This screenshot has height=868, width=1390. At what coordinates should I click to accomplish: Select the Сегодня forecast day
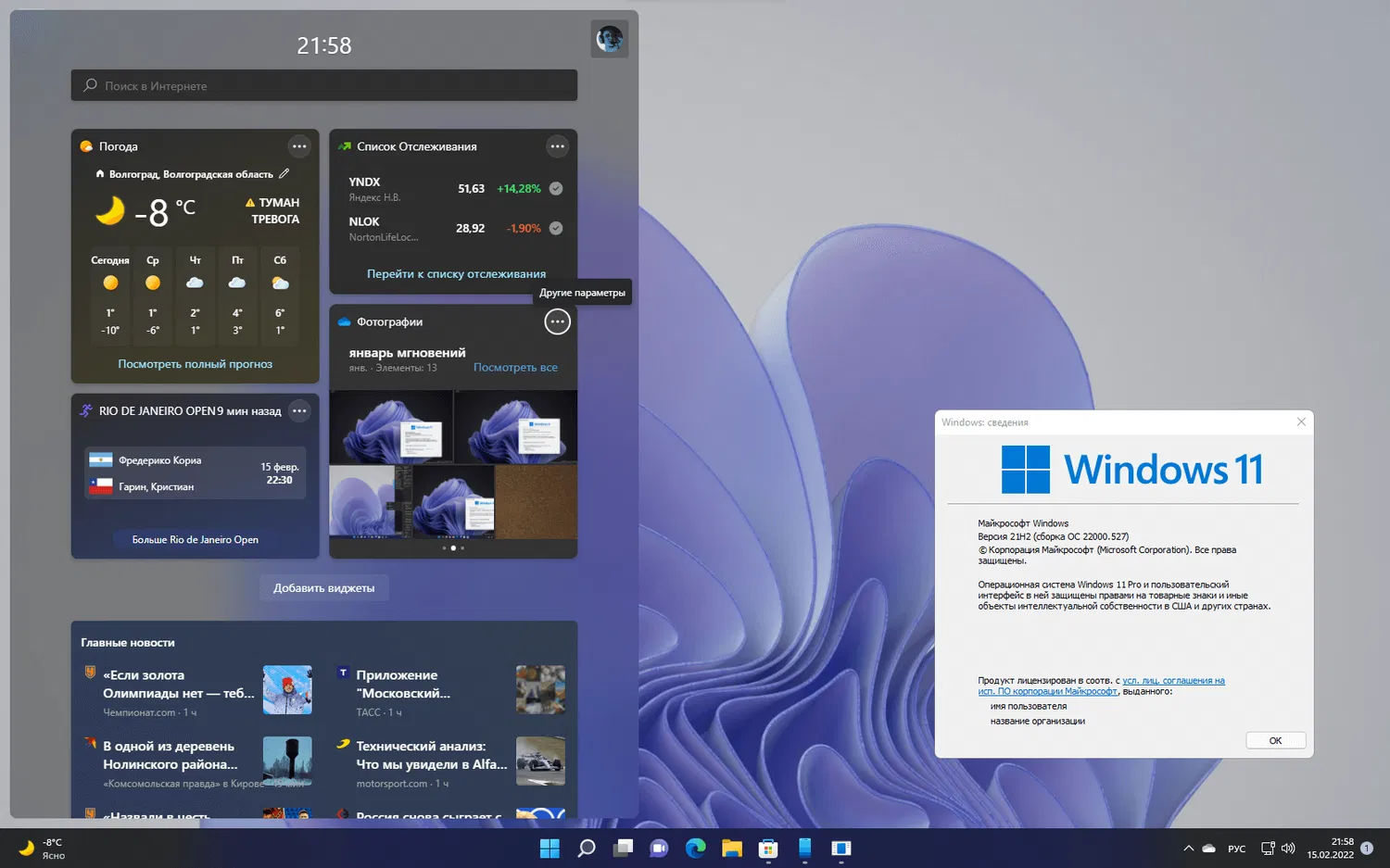(x=110, y=296)
